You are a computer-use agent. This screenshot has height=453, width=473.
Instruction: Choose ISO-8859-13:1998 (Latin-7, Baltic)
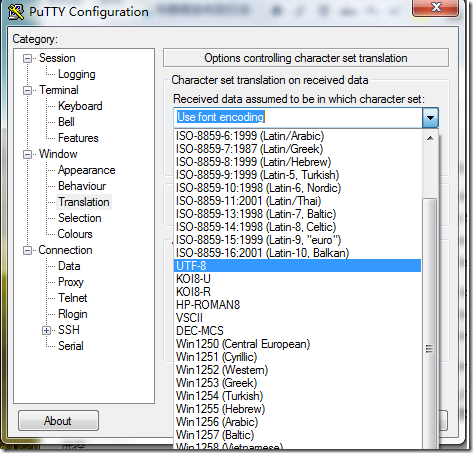[297, 214]
